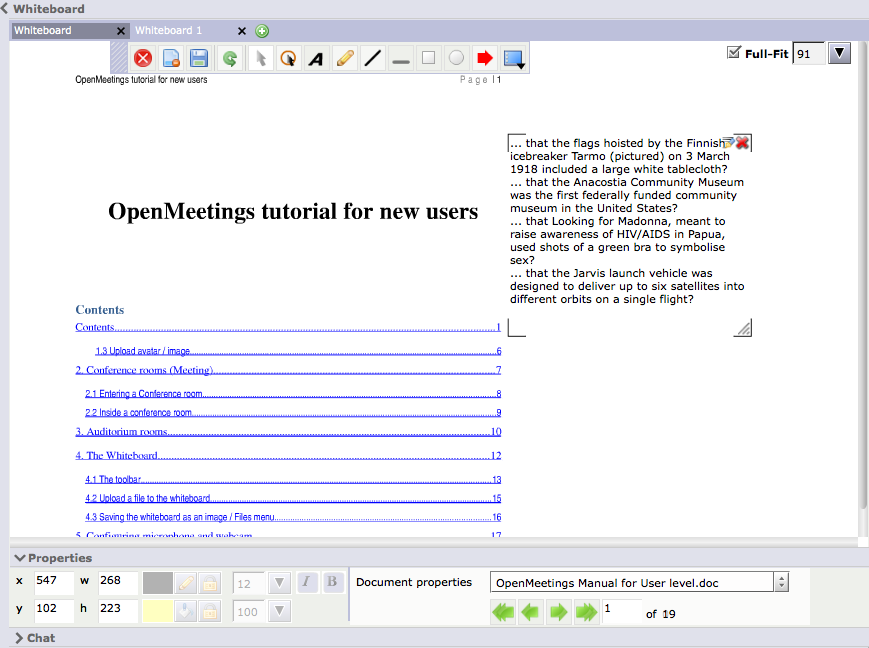Open Conference rooms (Meeting) contents link
Screen dimensions: 869x648
coord(145,370)
